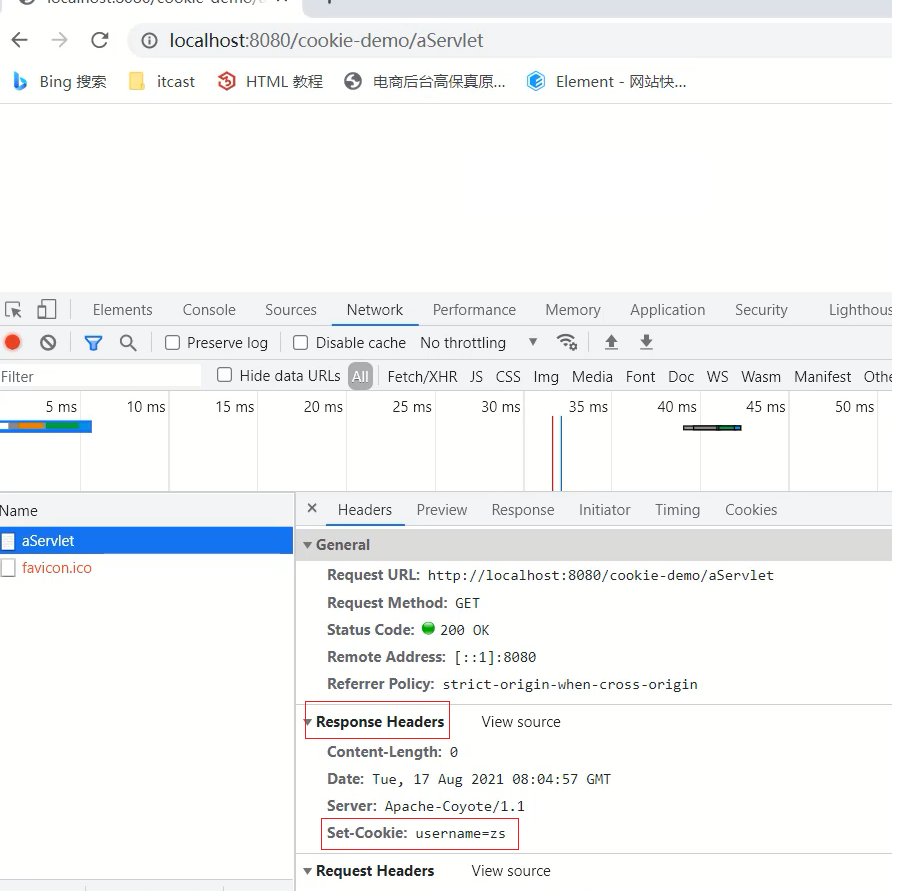Screen dimensions: 919x891
Task: Open the Bing 搜索 bookmark
Action: pos(60,81)
